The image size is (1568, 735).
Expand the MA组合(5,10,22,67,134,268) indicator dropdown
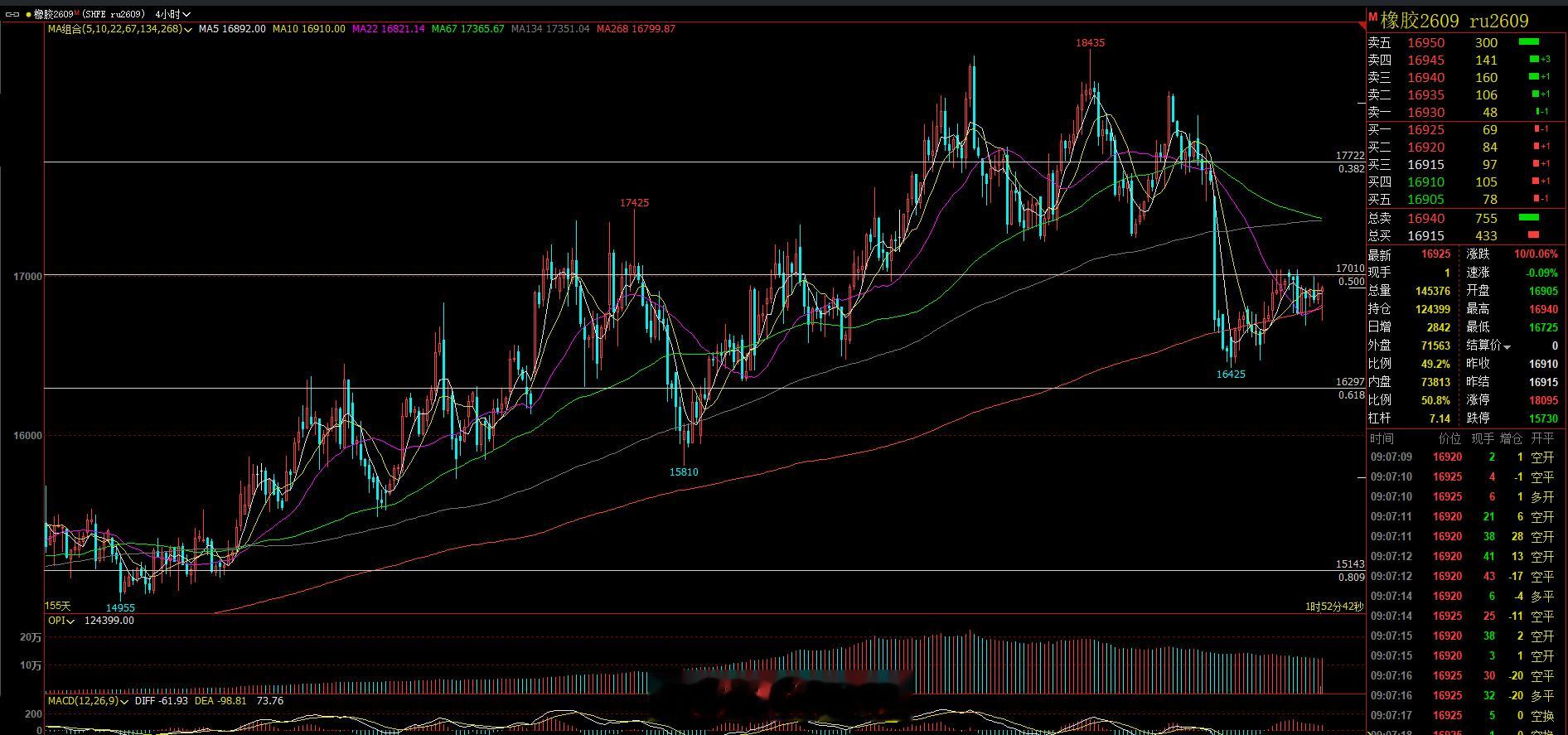(x=190, y=29)
